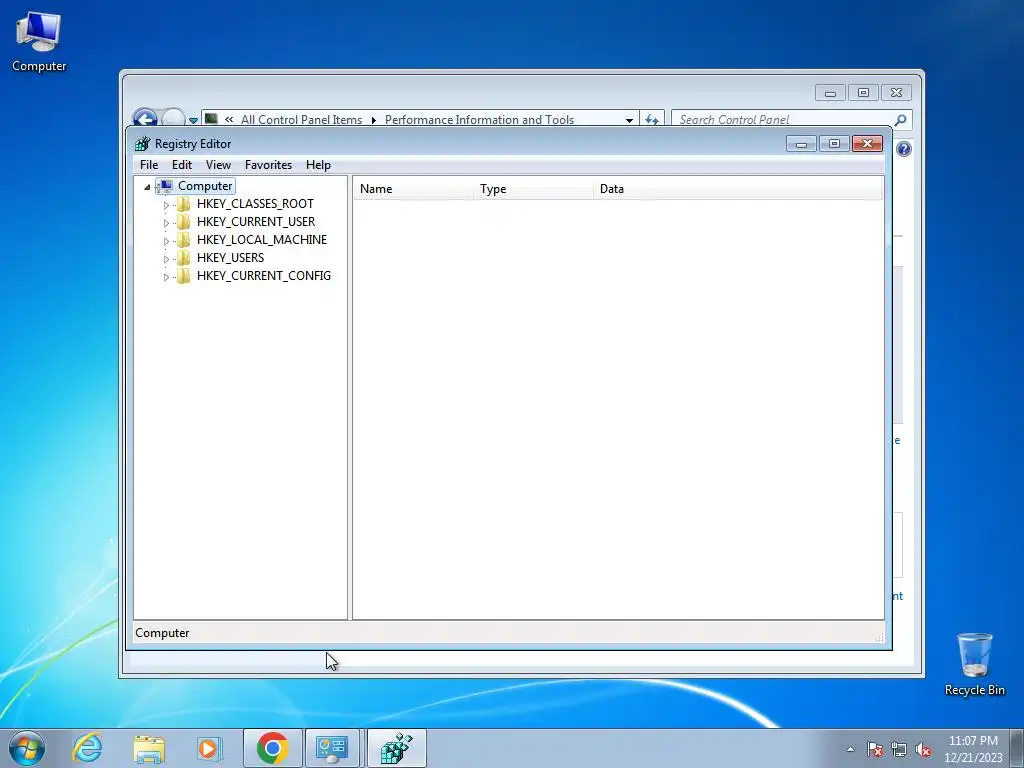Image resolution: width=1024 pixels, height=768 pixels.
Task: Sort values by the Name column header
Action: pyautogui.click(x=413, y=189)
